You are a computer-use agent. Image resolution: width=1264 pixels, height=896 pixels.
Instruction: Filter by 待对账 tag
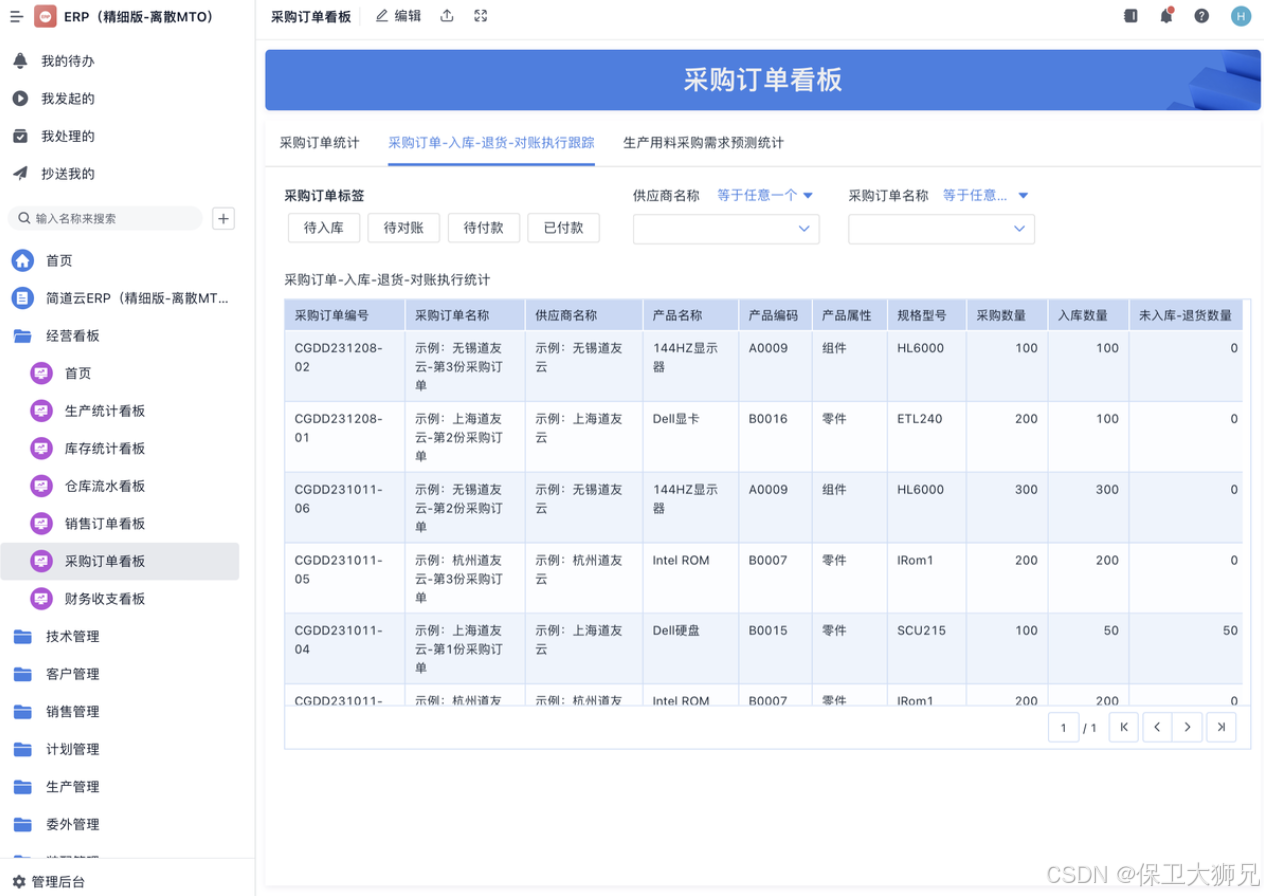(403, 228)
